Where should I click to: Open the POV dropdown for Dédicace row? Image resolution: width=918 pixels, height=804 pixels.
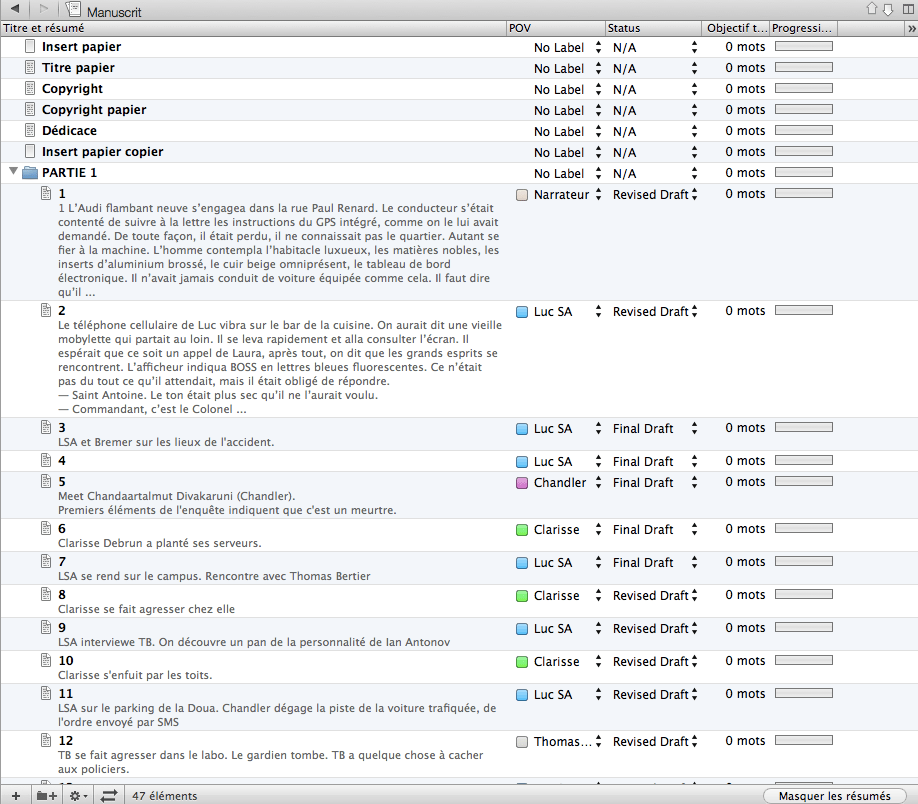[598, 132]
